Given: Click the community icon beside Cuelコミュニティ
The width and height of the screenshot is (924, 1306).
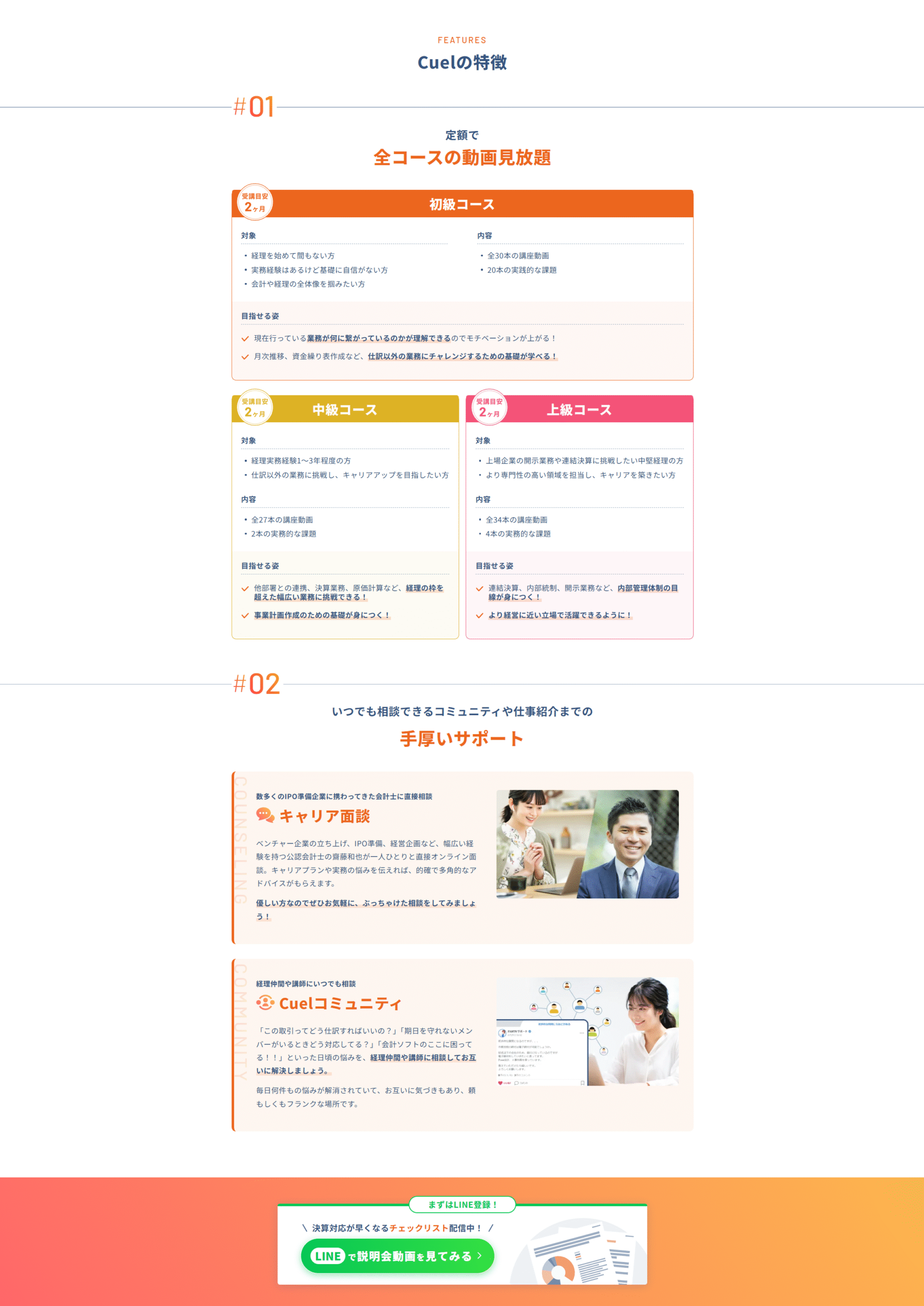Looking at the screenshot, I should click(265, 1002).
